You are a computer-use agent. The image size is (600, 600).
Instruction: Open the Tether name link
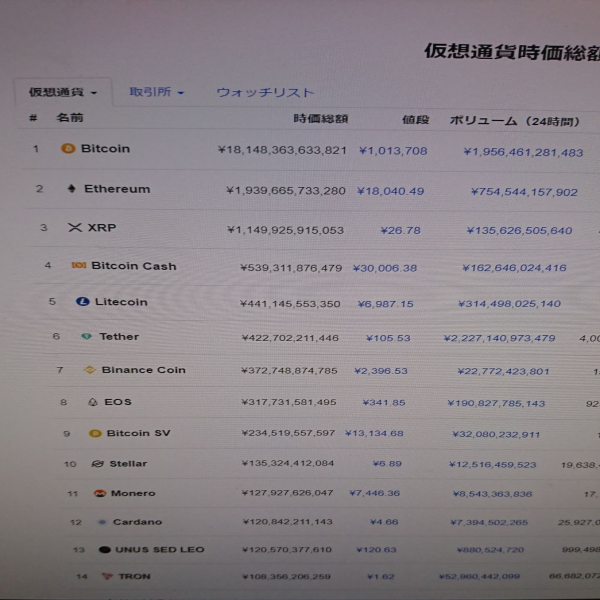[x=119, y=337]
